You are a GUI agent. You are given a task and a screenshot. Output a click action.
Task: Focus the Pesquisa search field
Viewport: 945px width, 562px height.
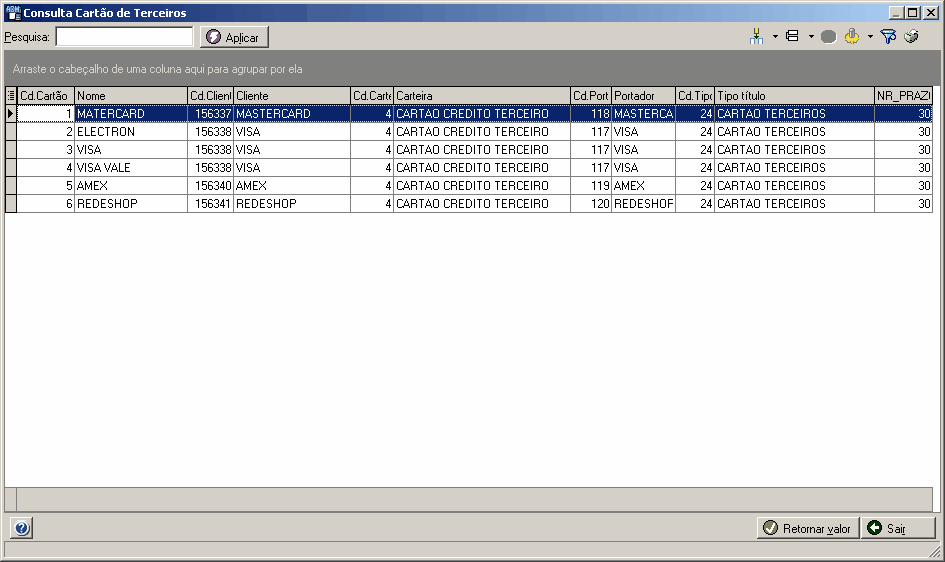(124, 37)
